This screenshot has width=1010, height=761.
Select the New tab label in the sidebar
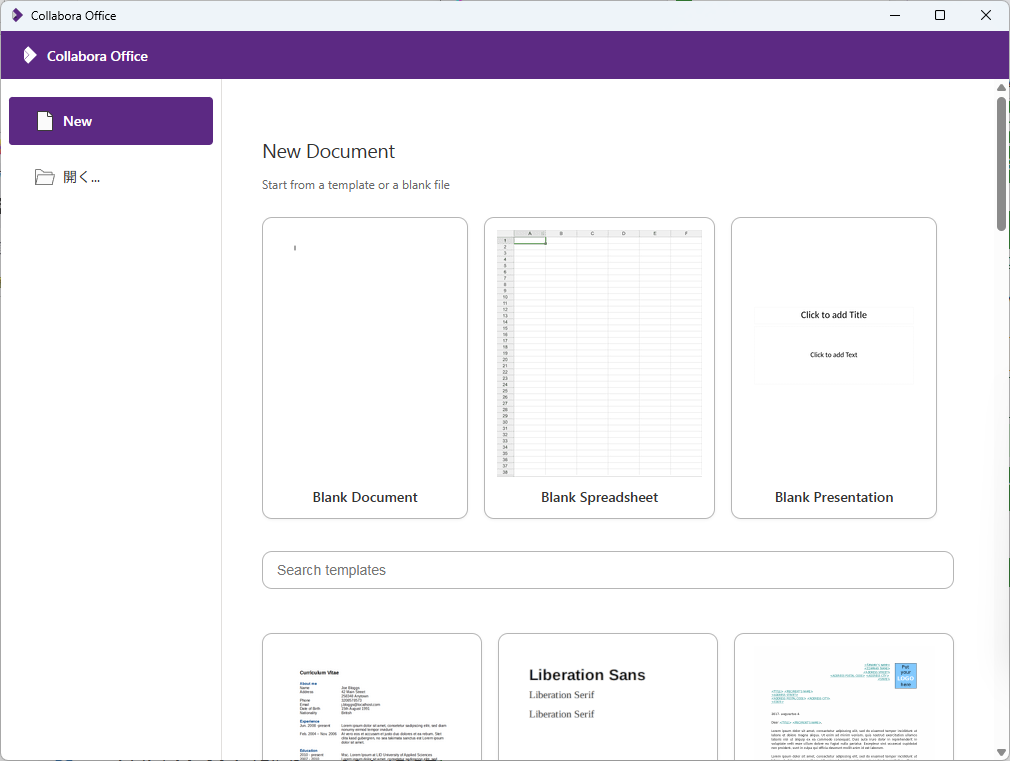[78, 121]
